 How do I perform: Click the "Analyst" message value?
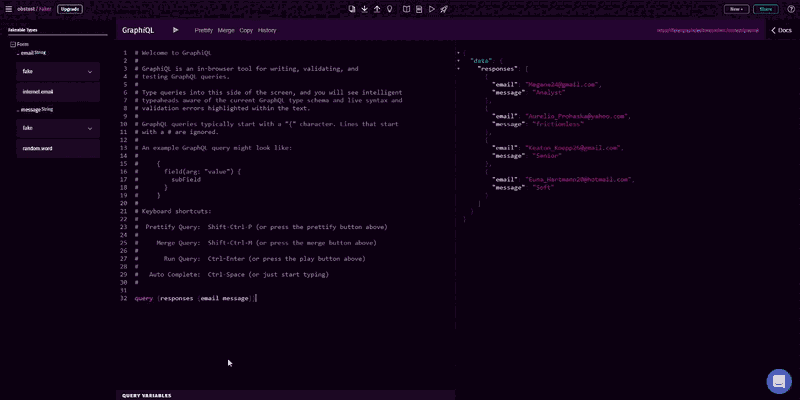(549, 92)
